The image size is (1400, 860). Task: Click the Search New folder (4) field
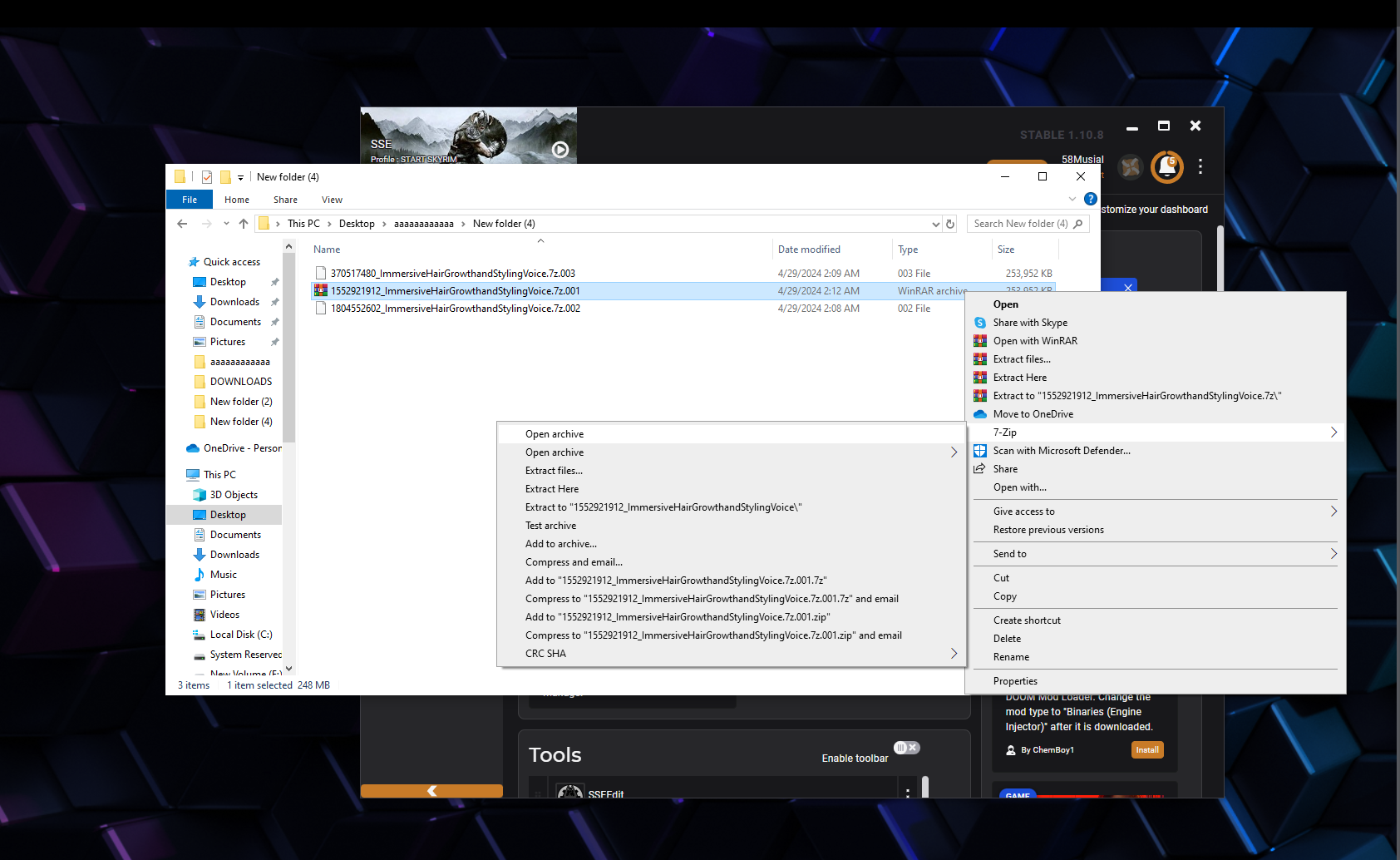click(1020, 224)
